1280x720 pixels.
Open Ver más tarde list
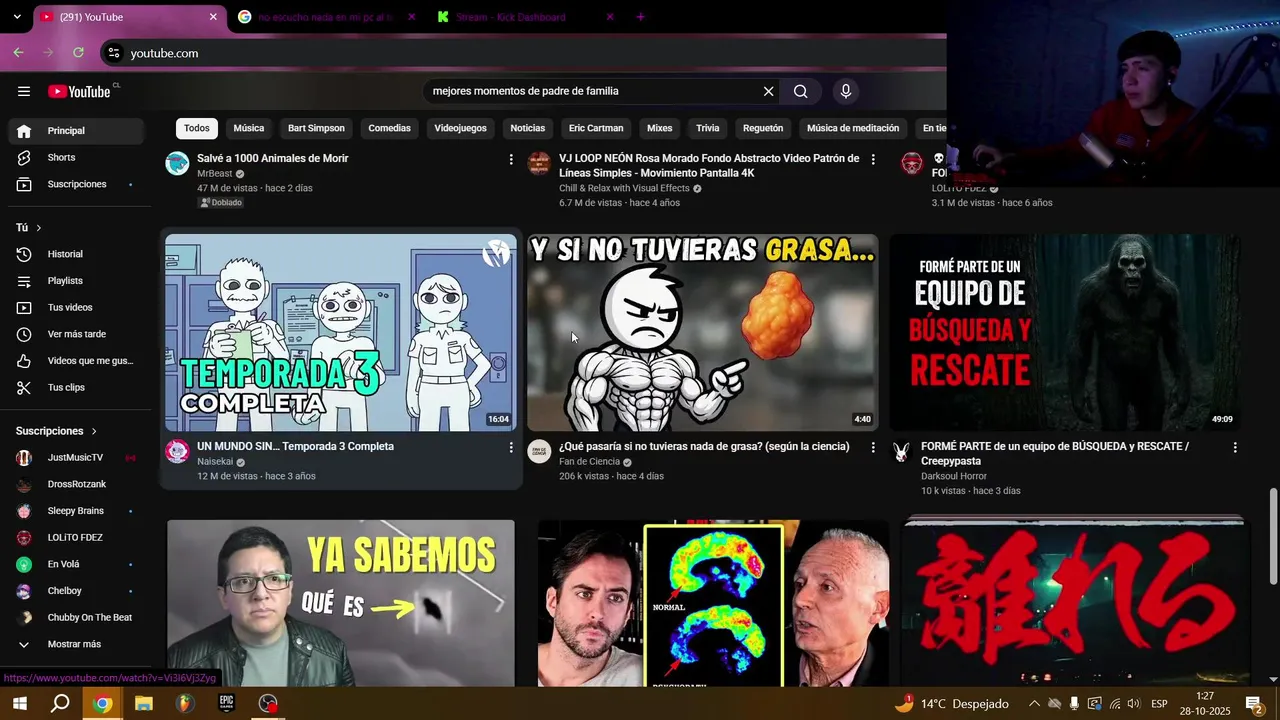click(76, 334)
